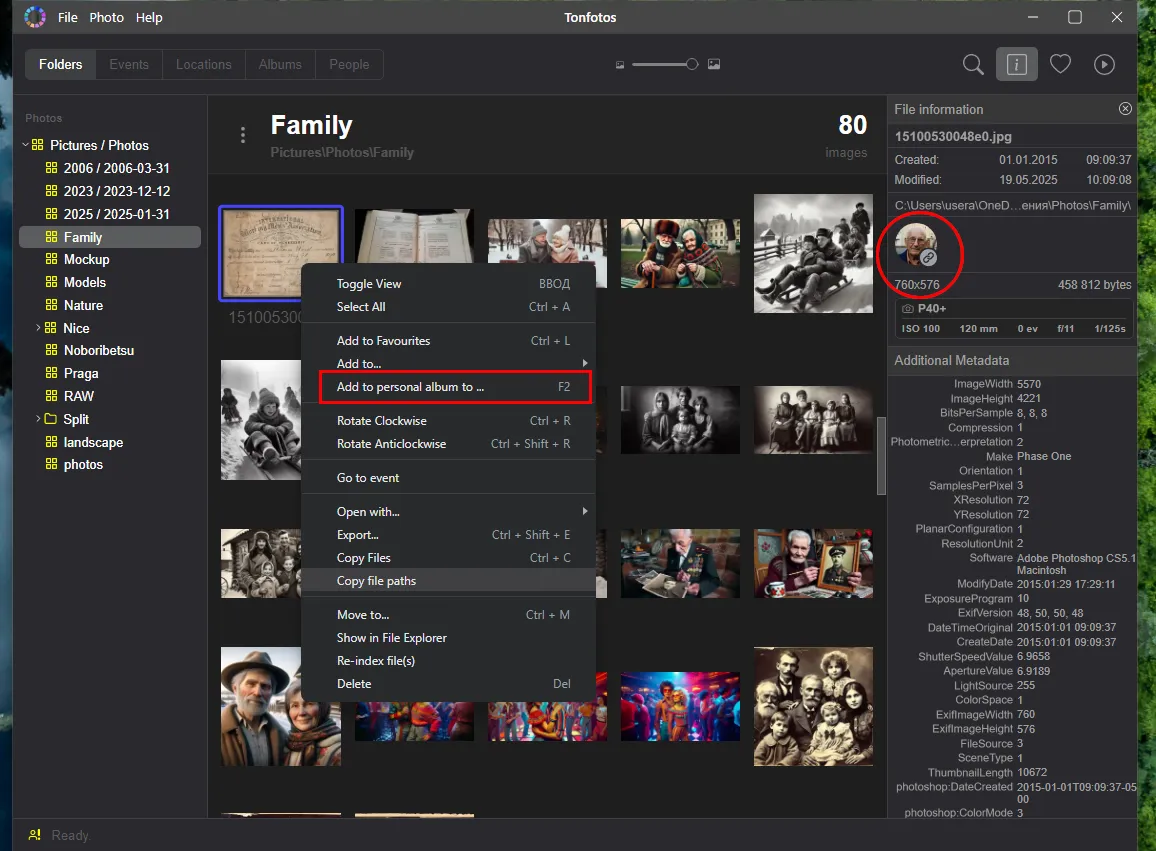Toggle the File information panel with the i button

point(1017,64)
